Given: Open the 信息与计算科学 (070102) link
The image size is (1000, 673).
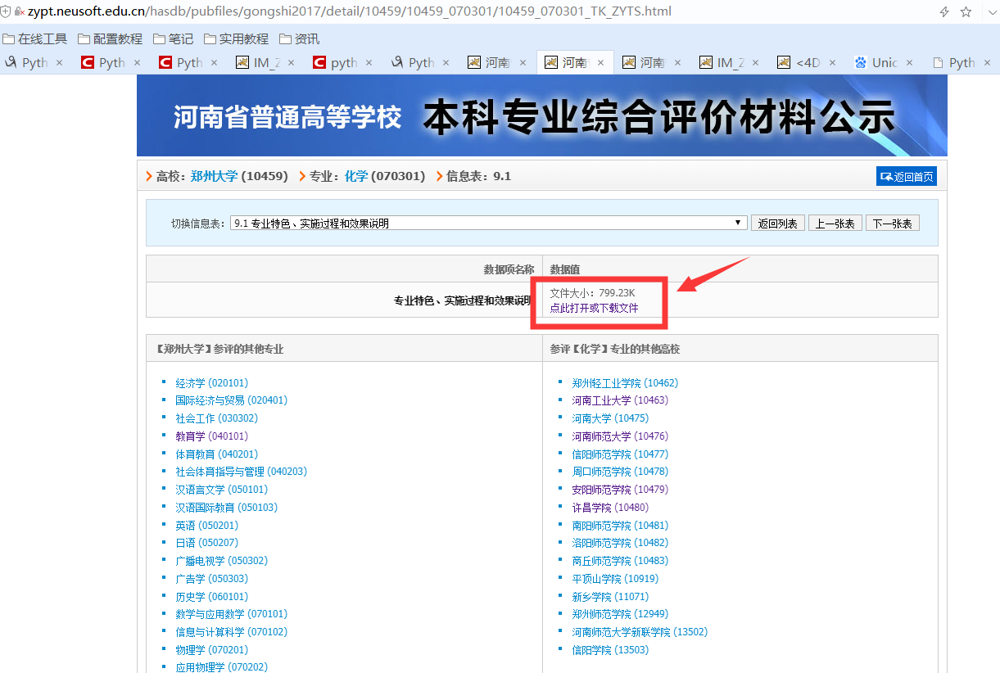Looking at the screenshot, I should pos(232,632).
